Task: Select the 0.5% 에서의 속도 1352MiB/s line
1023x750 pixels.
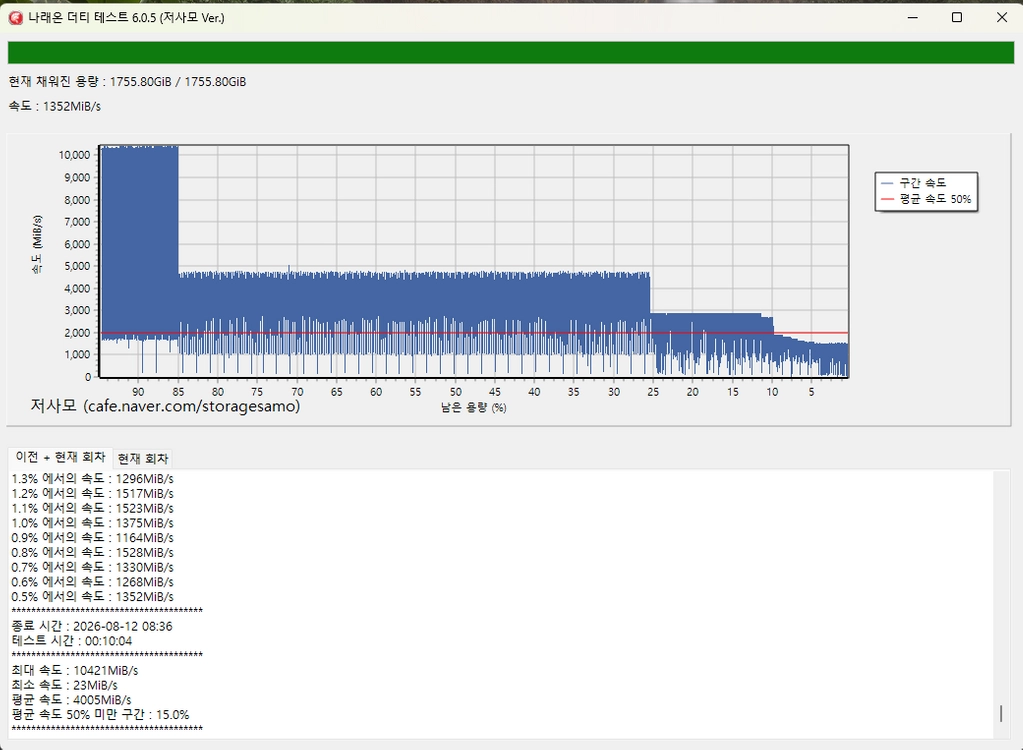Action: coord(93,597)
